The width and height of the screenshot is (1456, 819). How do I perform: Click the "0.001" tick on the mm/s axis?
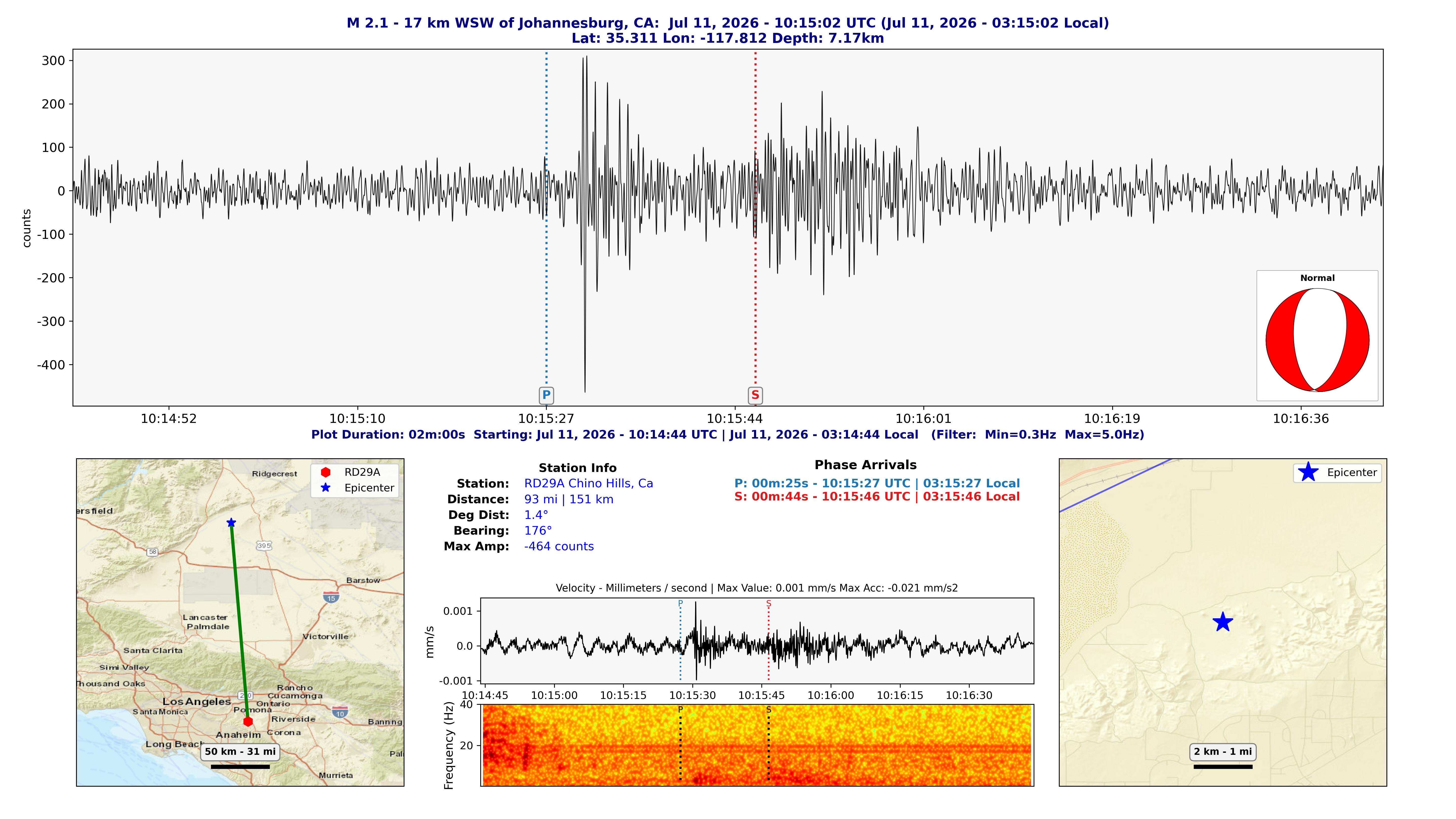coord(458,611)
